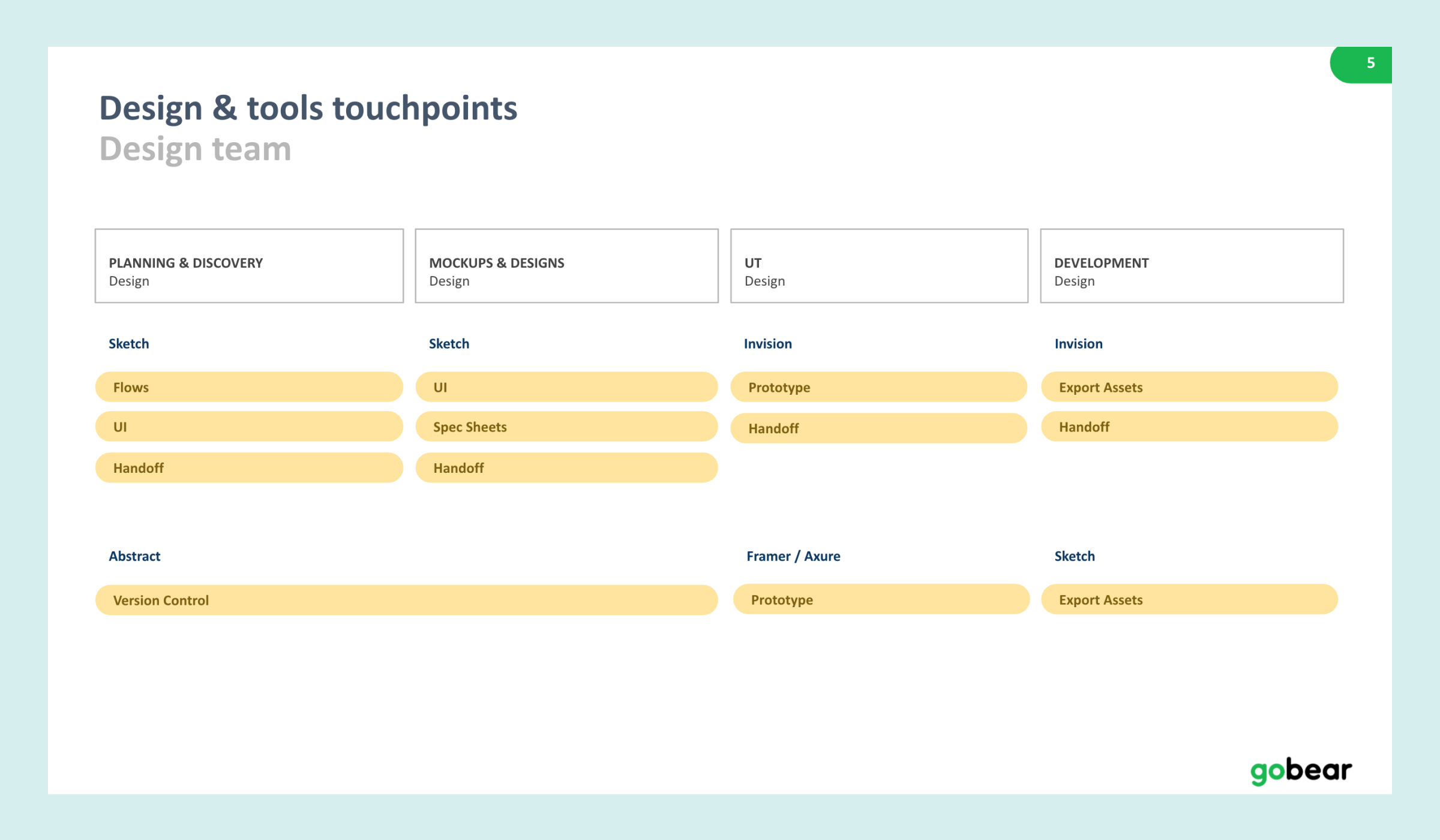Select the Mockups & Designs header box

[566, 266]
